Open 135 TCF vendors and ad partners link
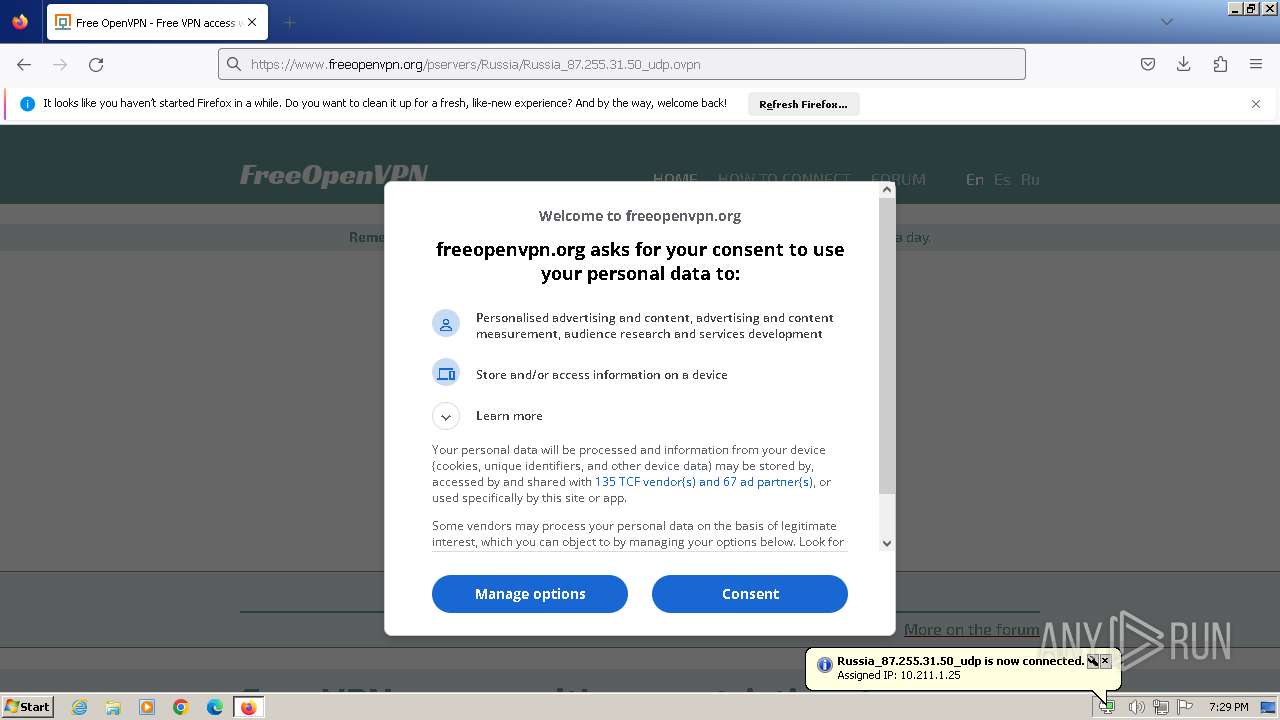The width and height of the screenshot is (1280, 720). pos(704,482)
